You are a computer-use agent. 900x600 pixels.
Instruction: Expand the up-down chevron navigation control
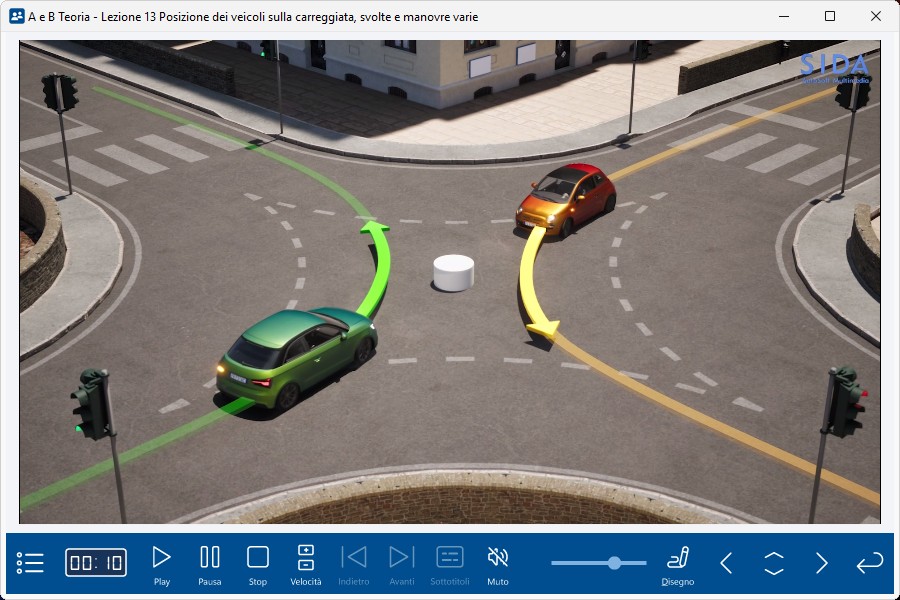tap(774, 563)
